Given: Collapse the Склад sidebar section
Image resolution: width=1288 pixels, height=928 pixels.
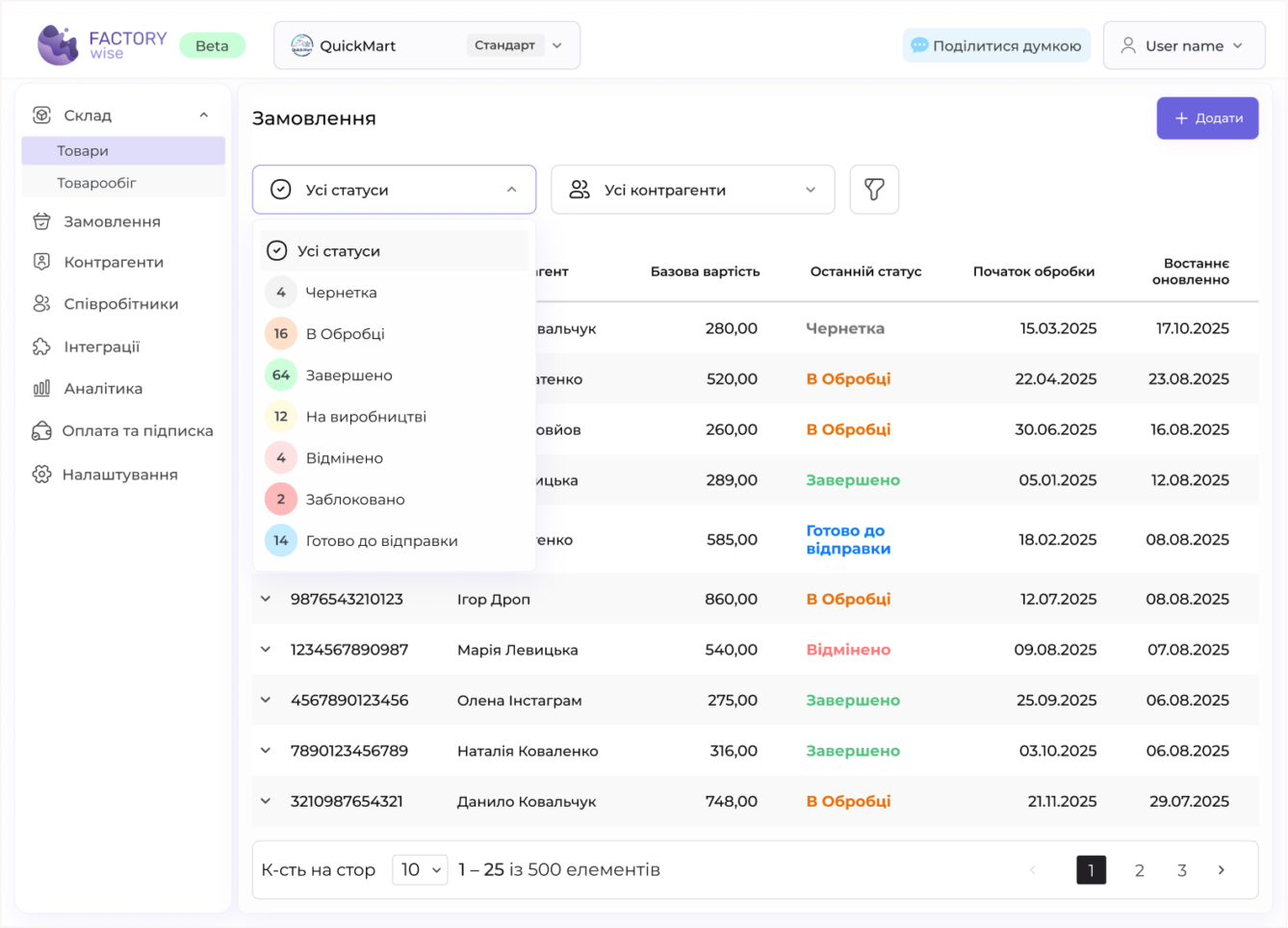Looking at the screenshot, I should 203,114.
